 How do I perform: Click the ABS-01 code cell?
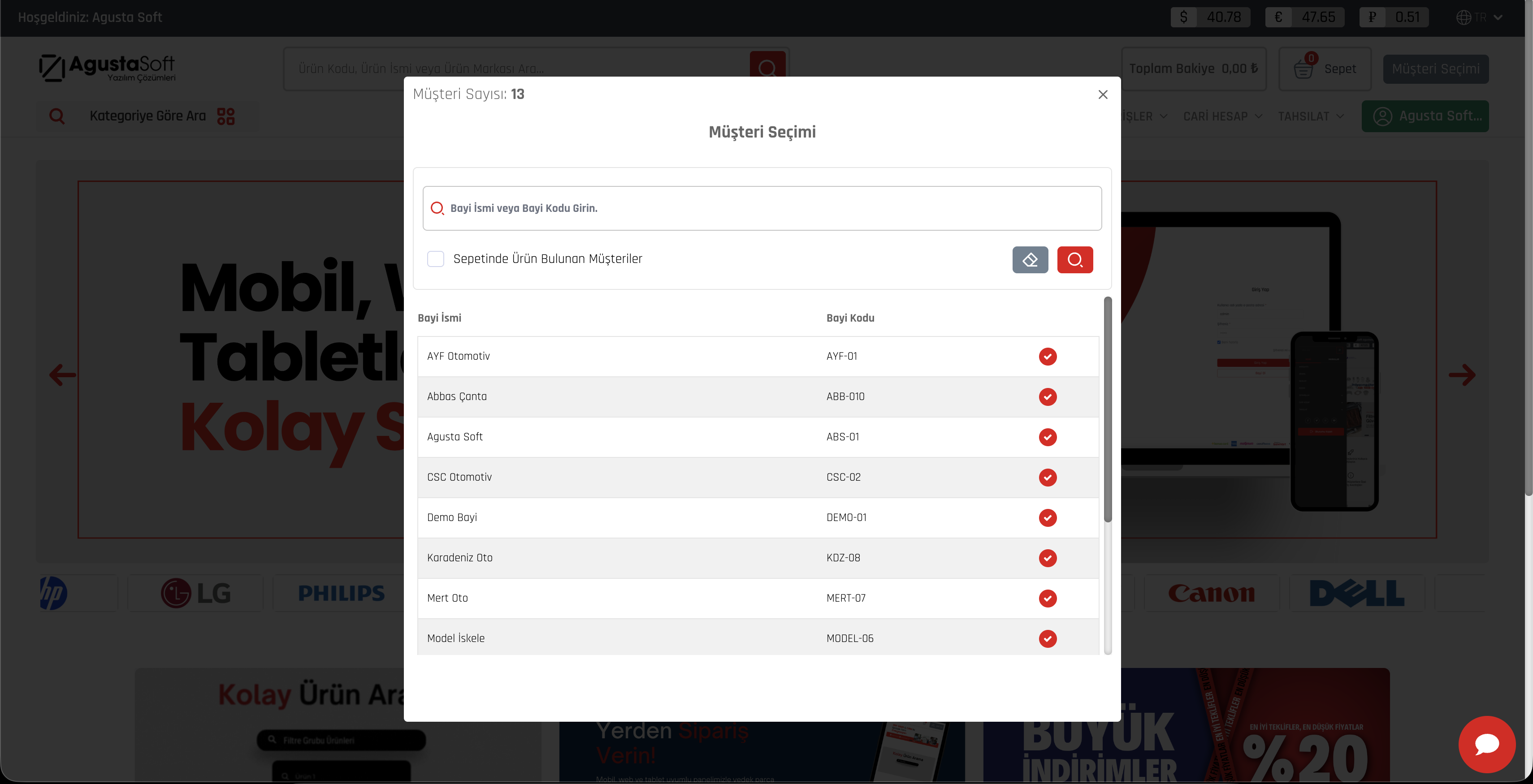[x=843, y=437]
